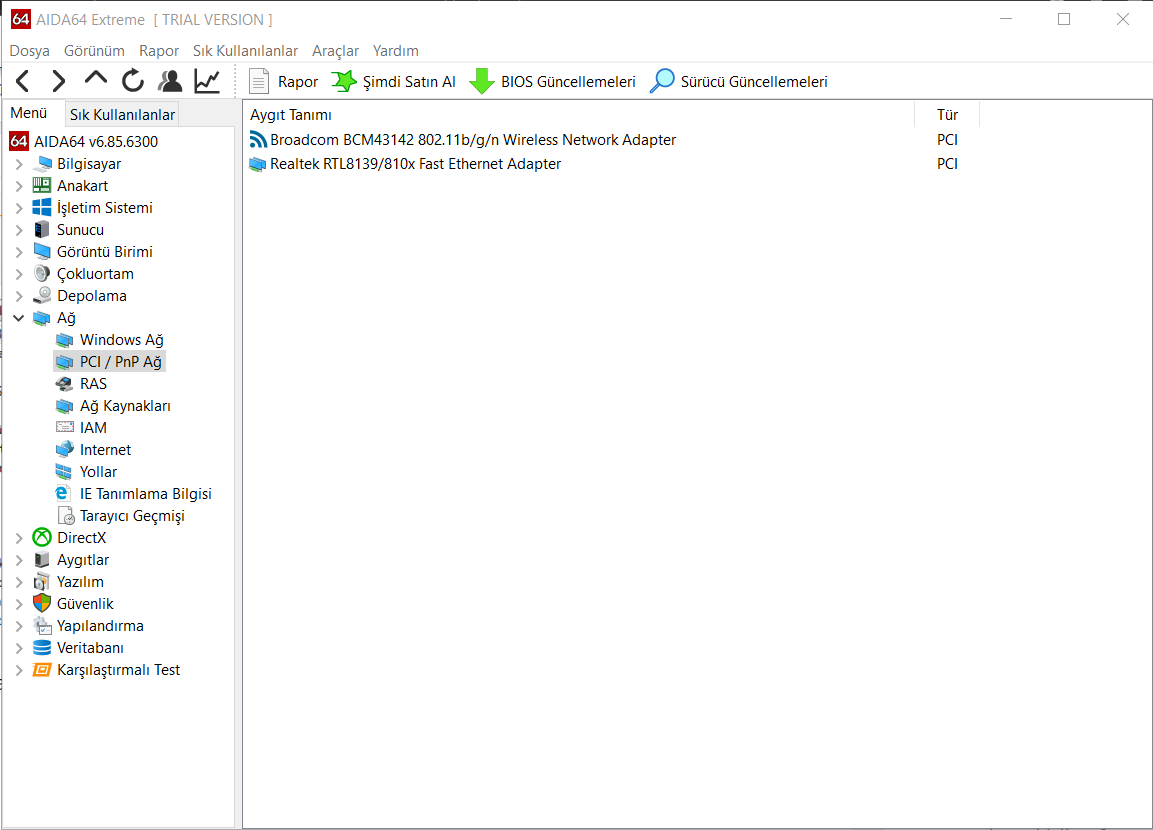Screen dimensions: 1153x830
Task: Click the Anakart motherboard icon
Action: coord(42,186)
